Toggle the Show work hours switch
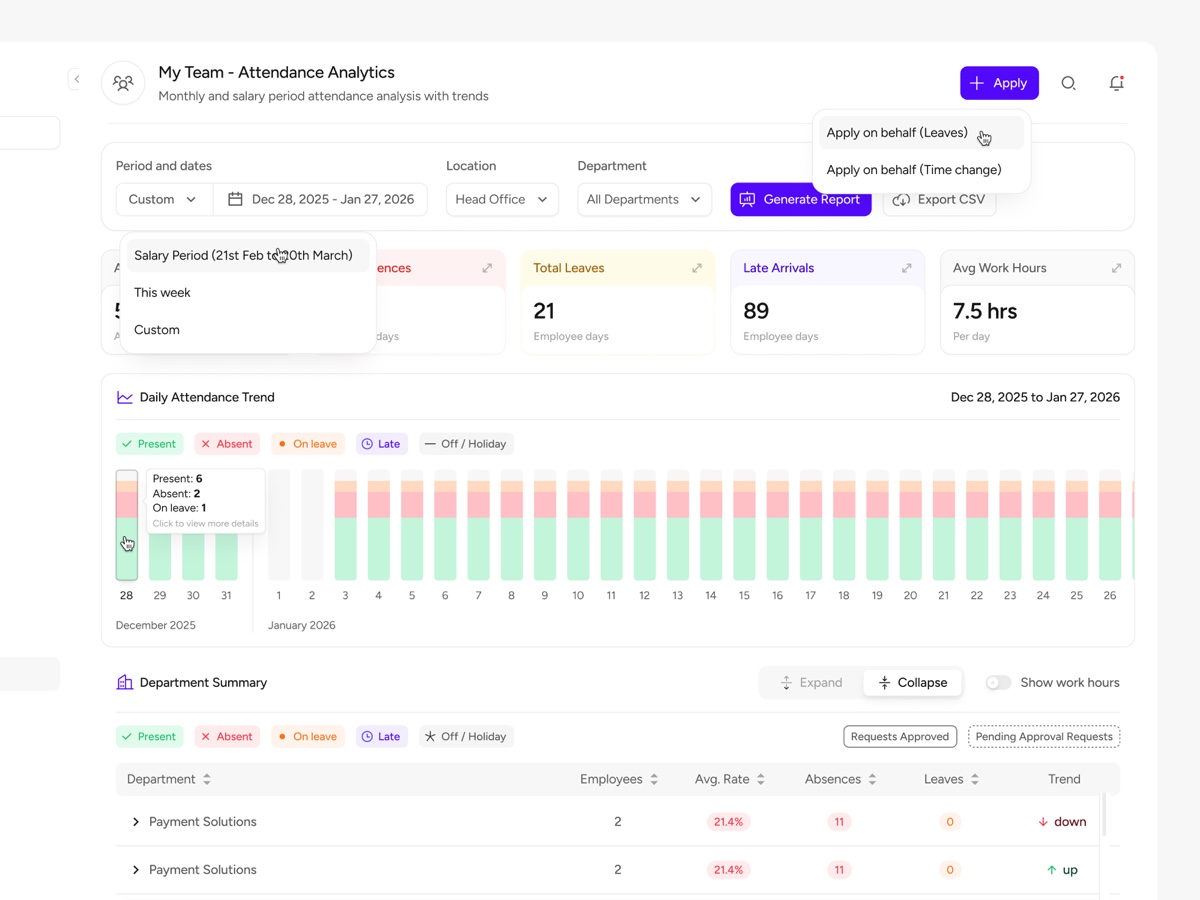Viewport: 1200px width, 900px height. click(x=998, y=682)
